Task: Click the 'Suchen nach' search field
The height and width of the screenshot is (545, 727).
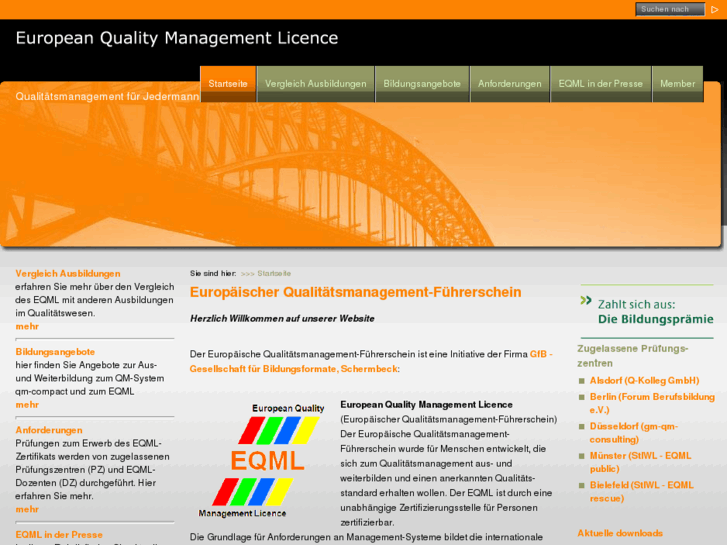Action: (670, 9)
